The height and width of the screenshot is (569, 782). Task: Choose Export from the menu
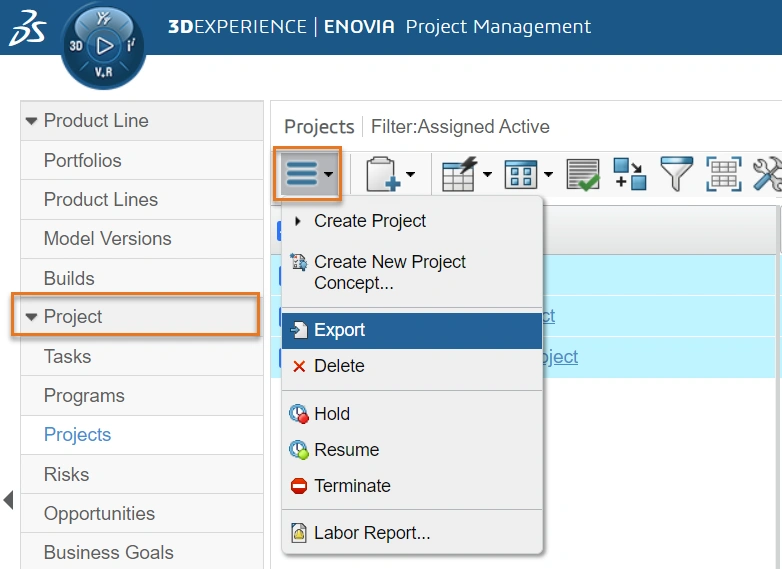[x=339, y=330]
